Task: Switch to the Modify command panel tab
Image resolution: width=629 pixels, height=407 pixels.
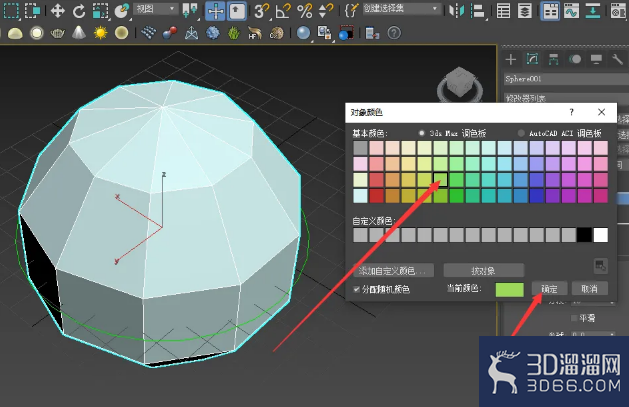Action: point(532,59)
